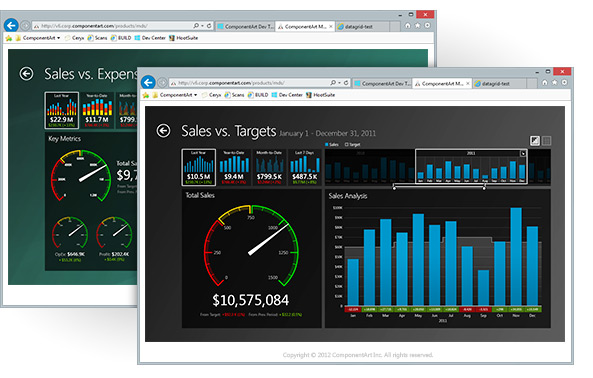This screenshot has width=593, height=378.
Task: Open address bar dropdown arrow in front window
Action: coord(340,82)
